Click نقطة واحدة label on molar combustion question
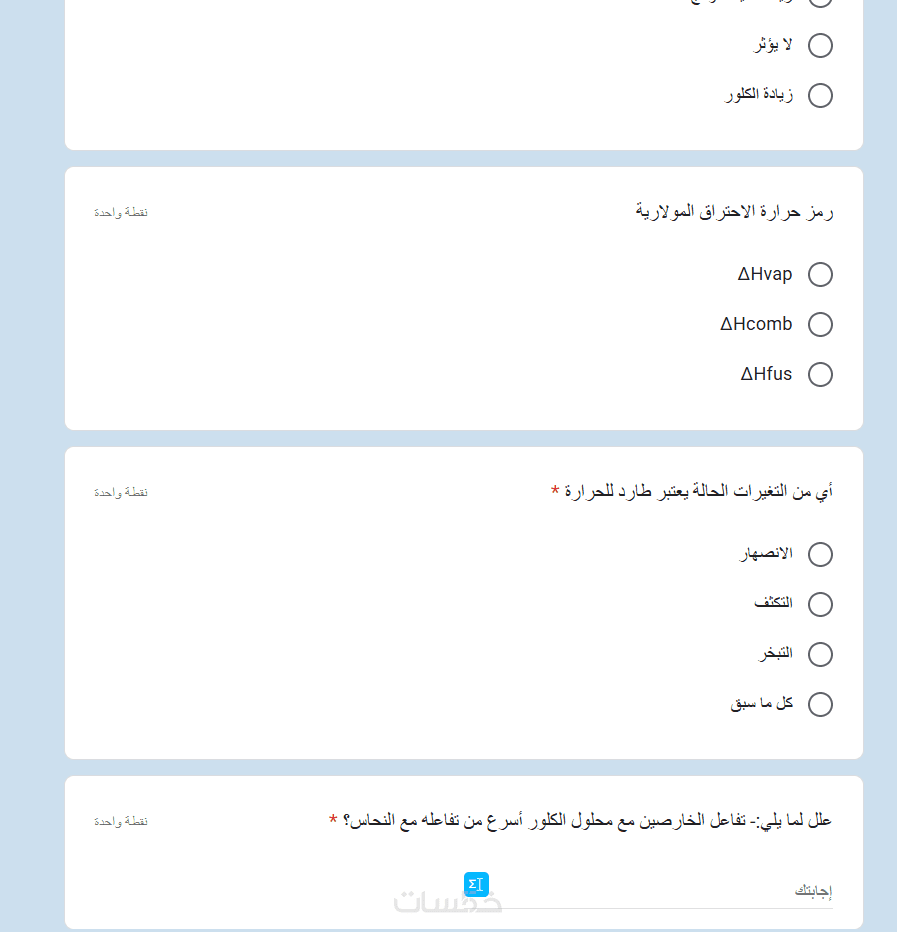The image size is (897, 932). tap(121, 213)
